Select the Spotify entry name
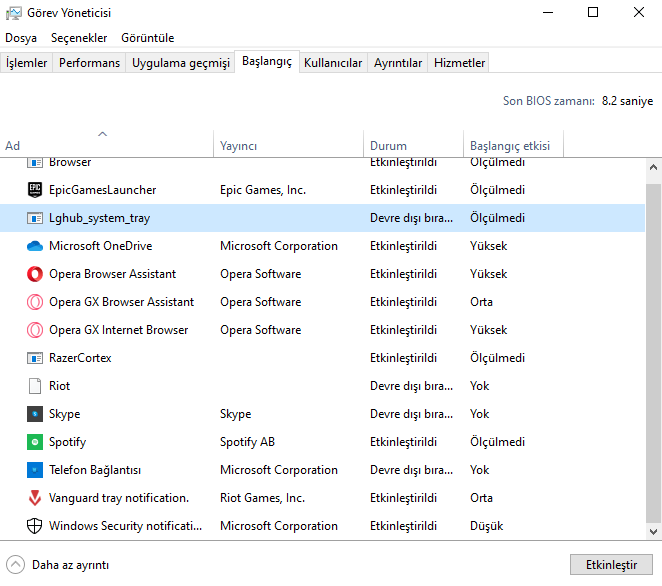The width and height of the screenshot is (662, 586). pyautogui.click(x=68, y=442)
